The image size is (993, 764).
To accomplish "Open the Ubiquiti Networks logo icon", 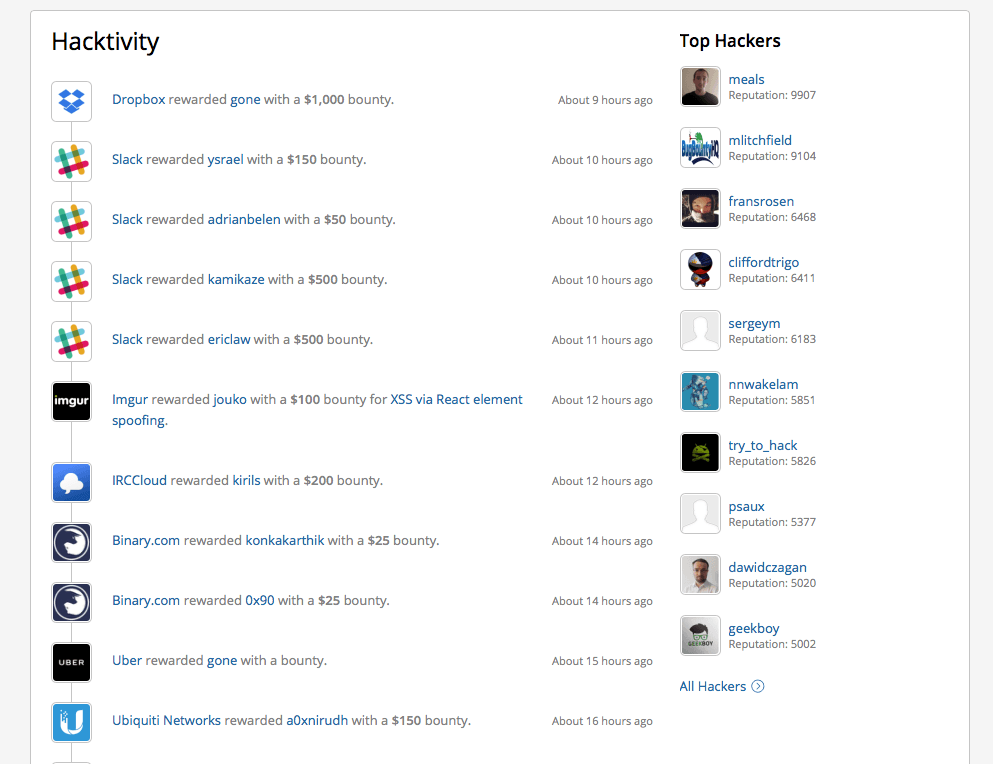I will pyautogui.click(x=72, y=722).
